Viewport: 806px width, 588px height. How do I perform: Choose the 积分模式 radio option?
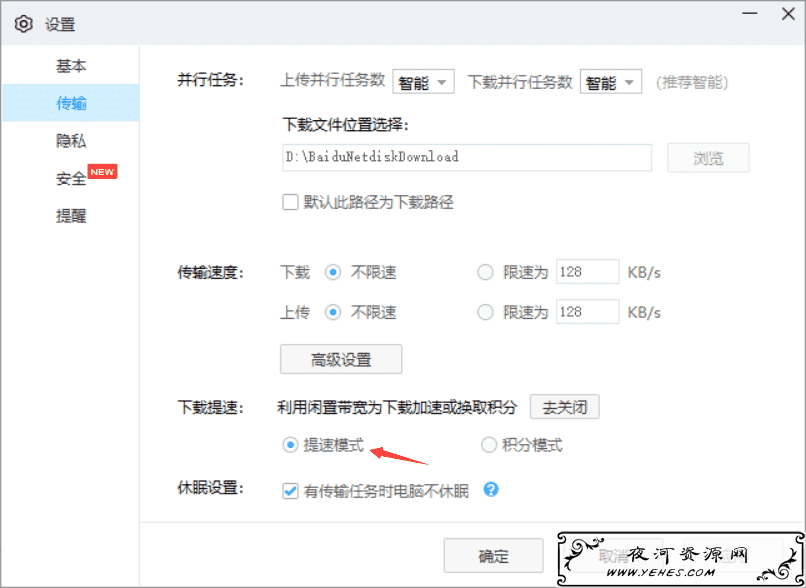point(489,445)
